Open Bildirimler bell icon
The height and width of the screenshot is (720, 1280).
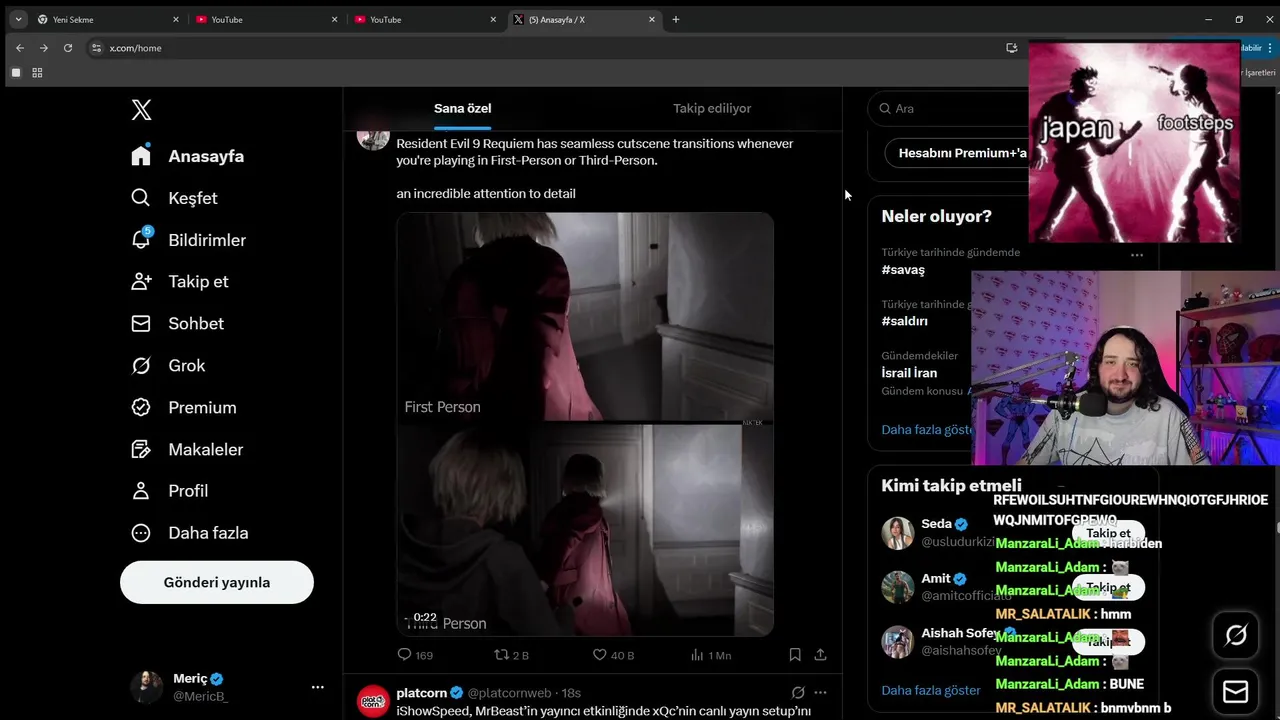(x=141, y=240)
